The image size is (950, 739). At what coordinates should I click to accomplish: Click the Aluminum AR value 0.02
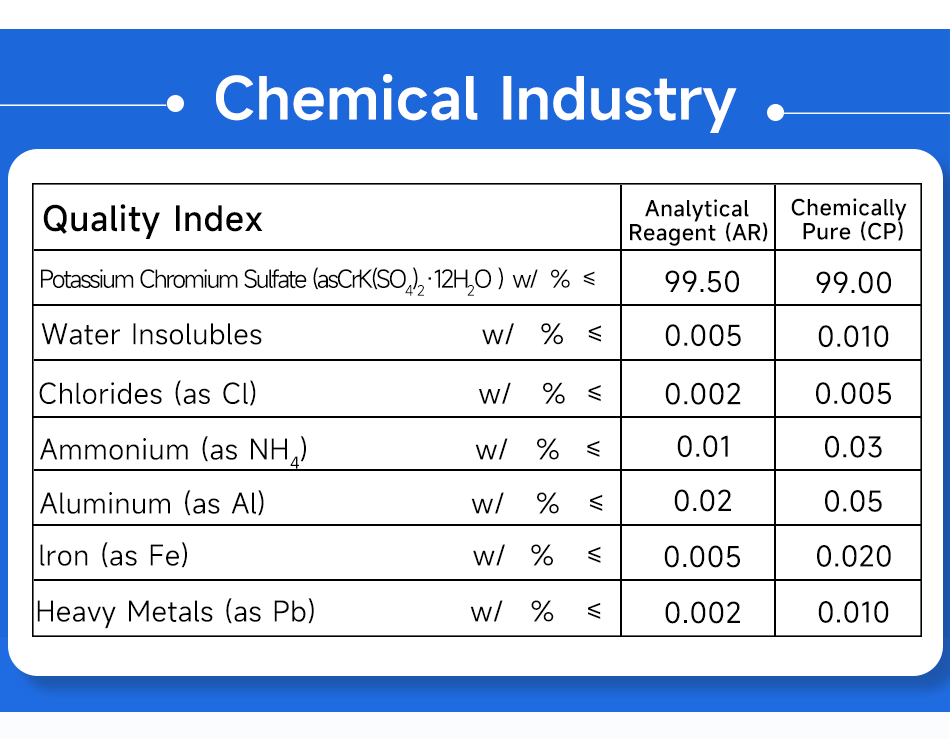pyautogui.click(x=703, y=501)
